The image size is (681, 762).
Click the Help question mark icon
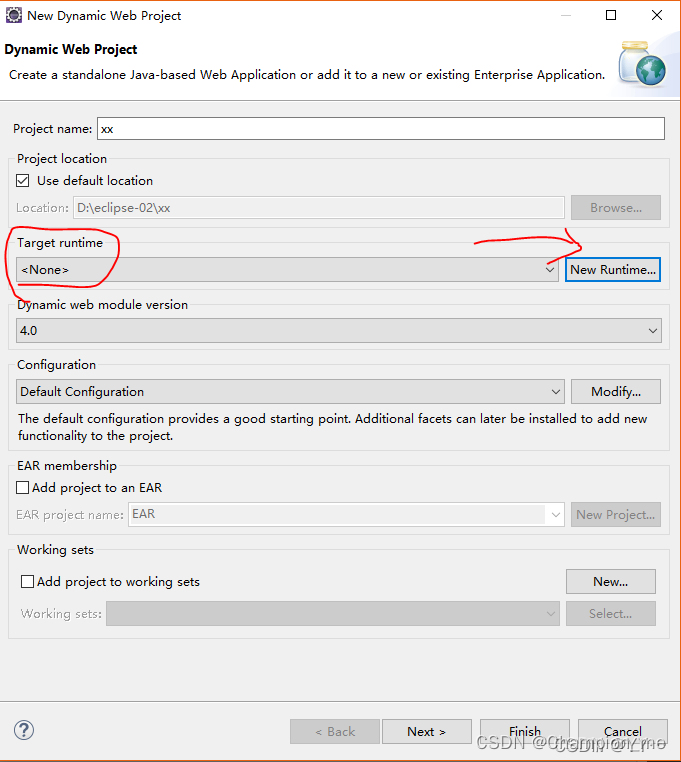pos(23,730)
